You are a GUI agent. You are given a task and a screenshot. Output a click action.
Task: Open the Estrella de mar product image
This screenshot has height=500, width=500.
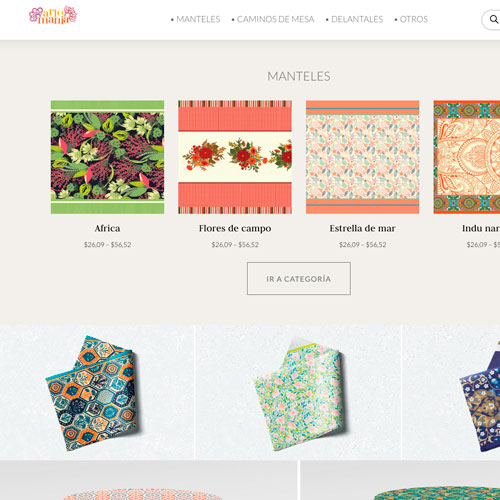tap(363, 157)
